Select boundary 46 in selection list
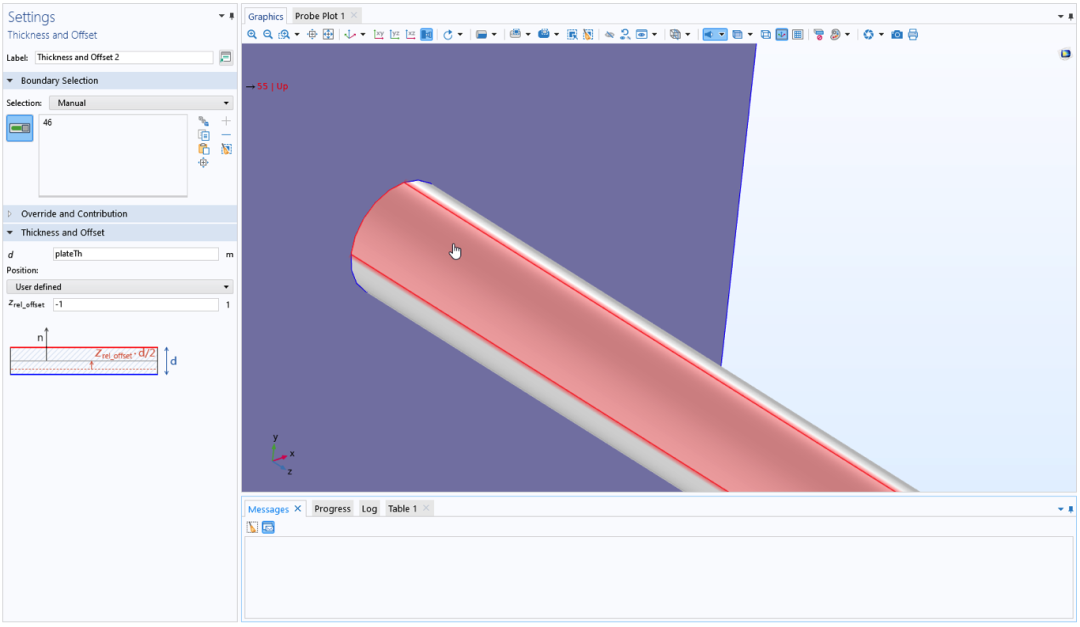The height and width of the screenshot is (627, 1080). pyautogui.click(x=48, y=123)
